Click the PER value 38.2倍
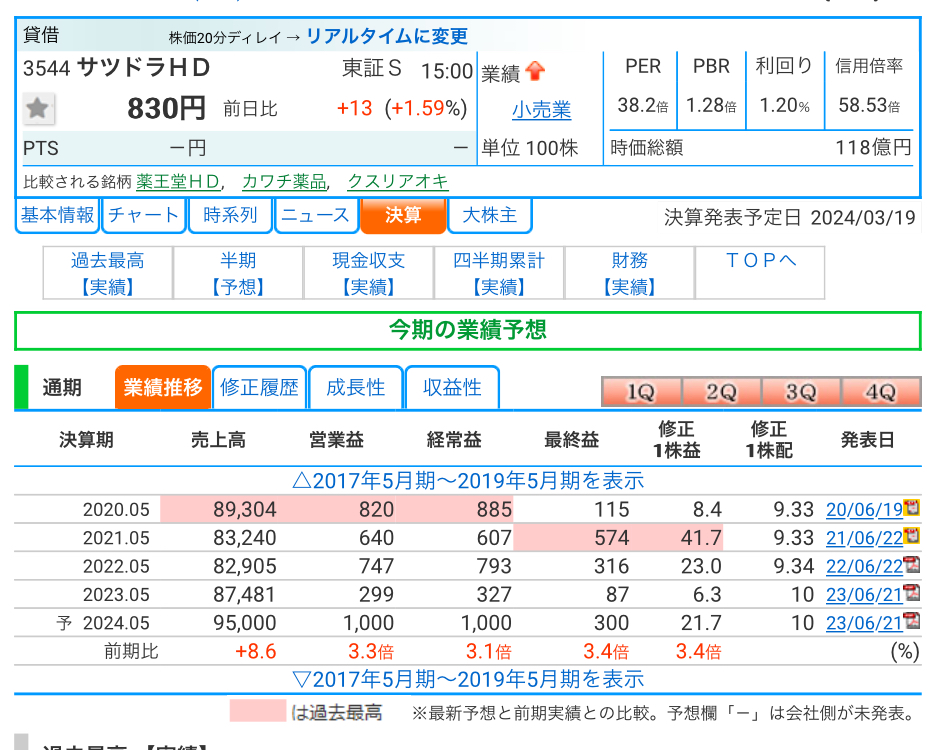 pos(643,106)
